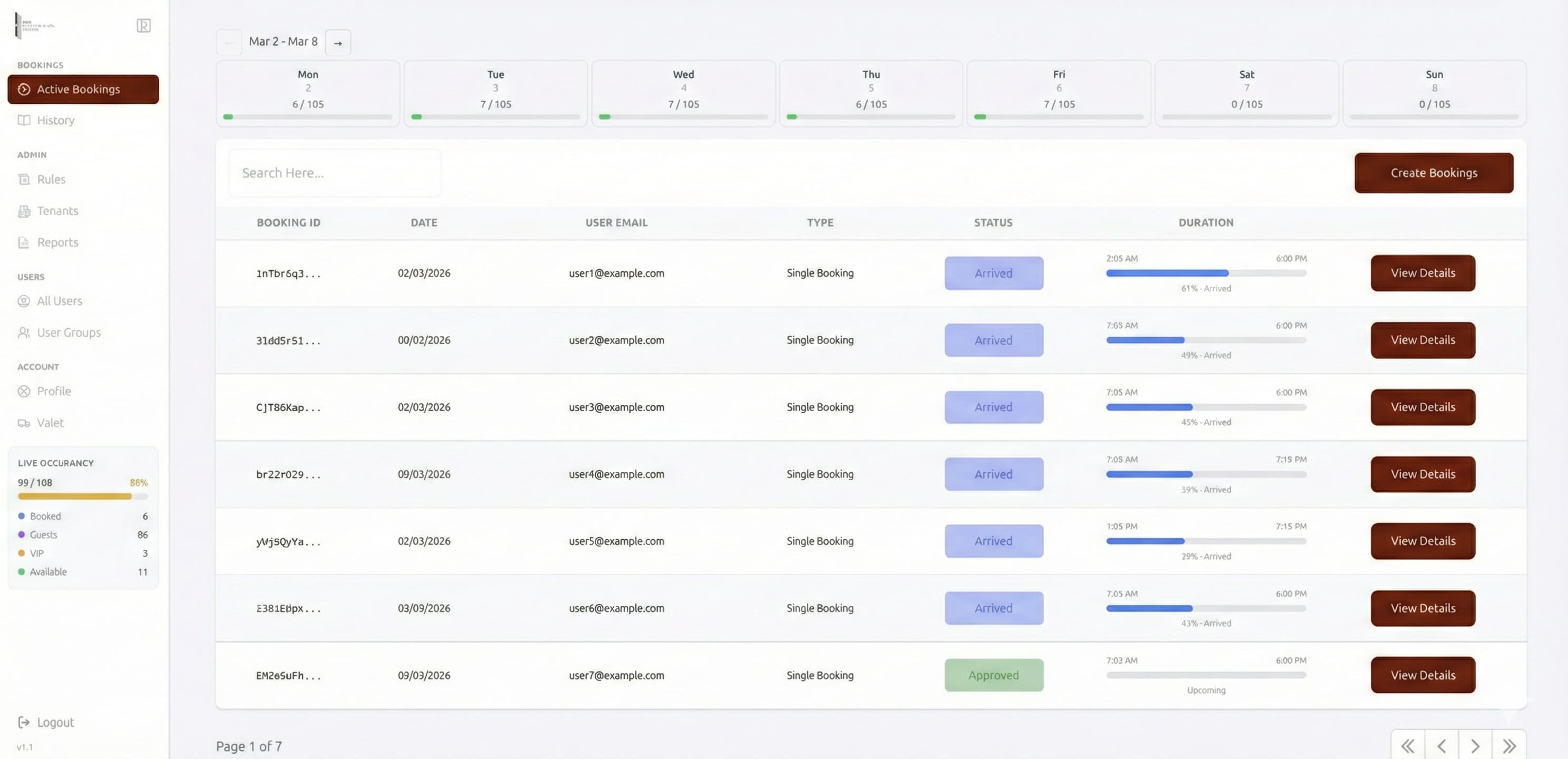Click the User Groups icon
Image resolution: width=1568 pixels, height=759 pixels.
tap(24, 333)
